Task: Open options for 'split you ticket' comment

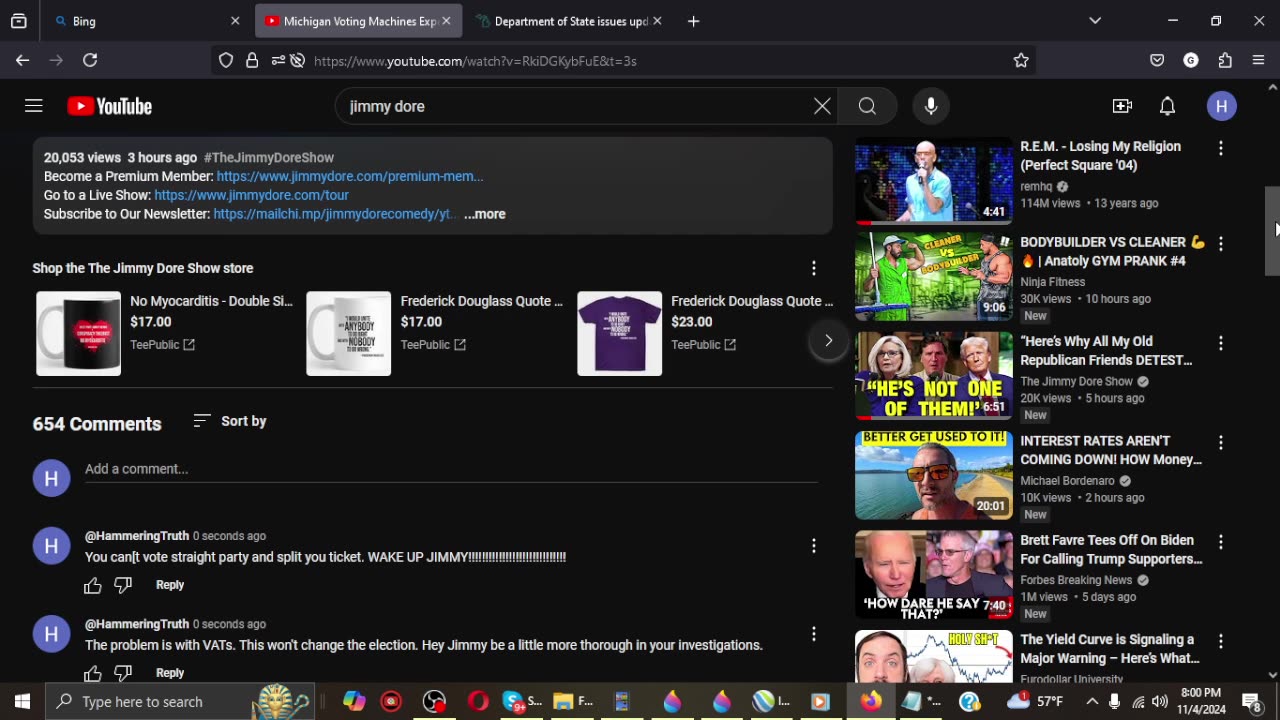Action: click(x=814, y=546)
